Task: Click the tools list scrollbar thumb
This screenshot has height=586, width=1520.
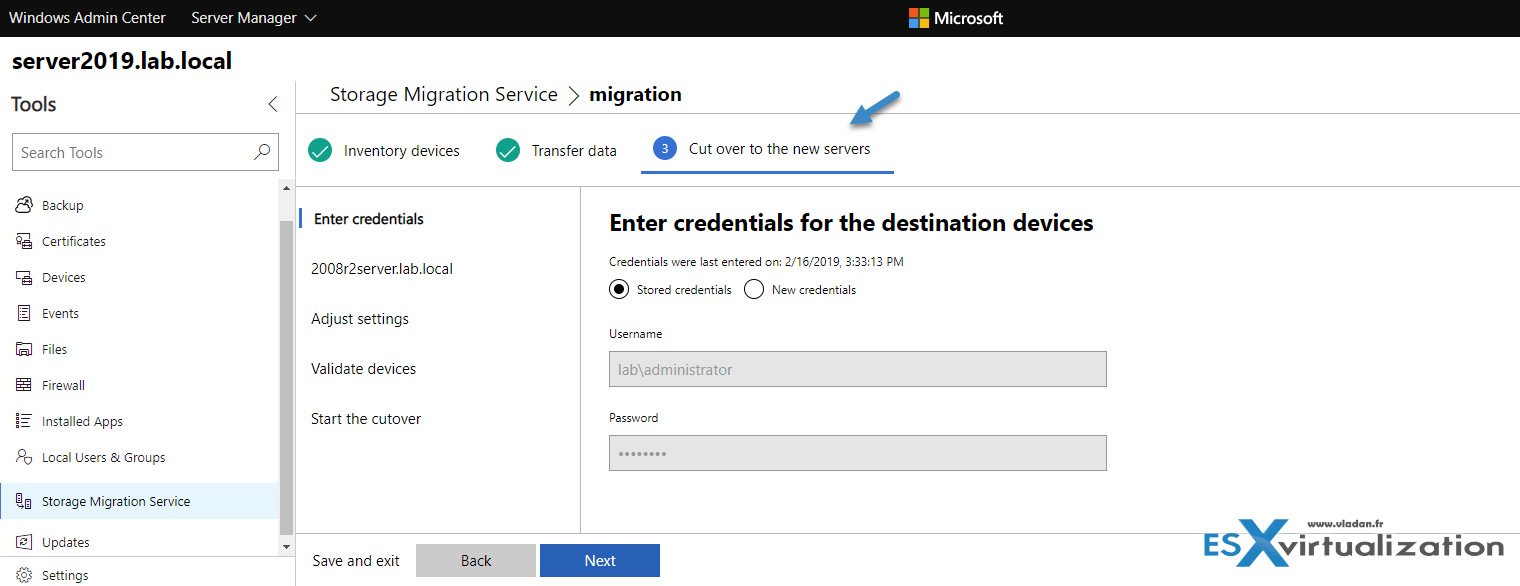Action: pos(287,378)
